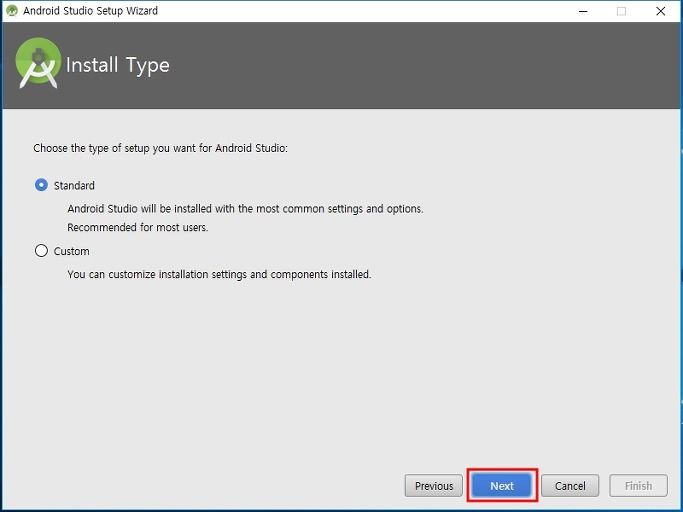
Task: Click the 'Android Studio will be installed' description
Action: click(245, 209)
